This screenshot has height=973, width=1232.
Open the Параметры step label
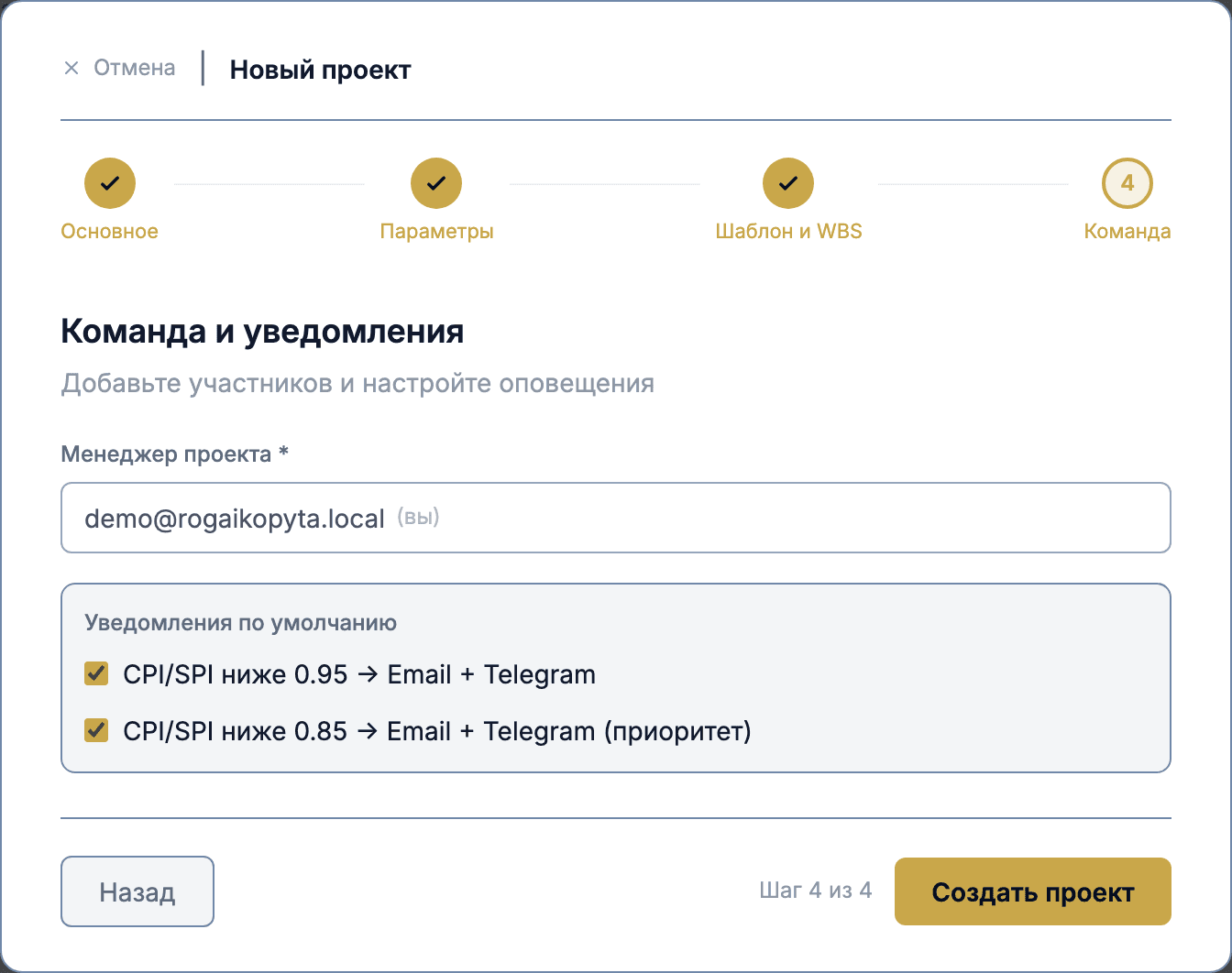click(x=436, y=231)
